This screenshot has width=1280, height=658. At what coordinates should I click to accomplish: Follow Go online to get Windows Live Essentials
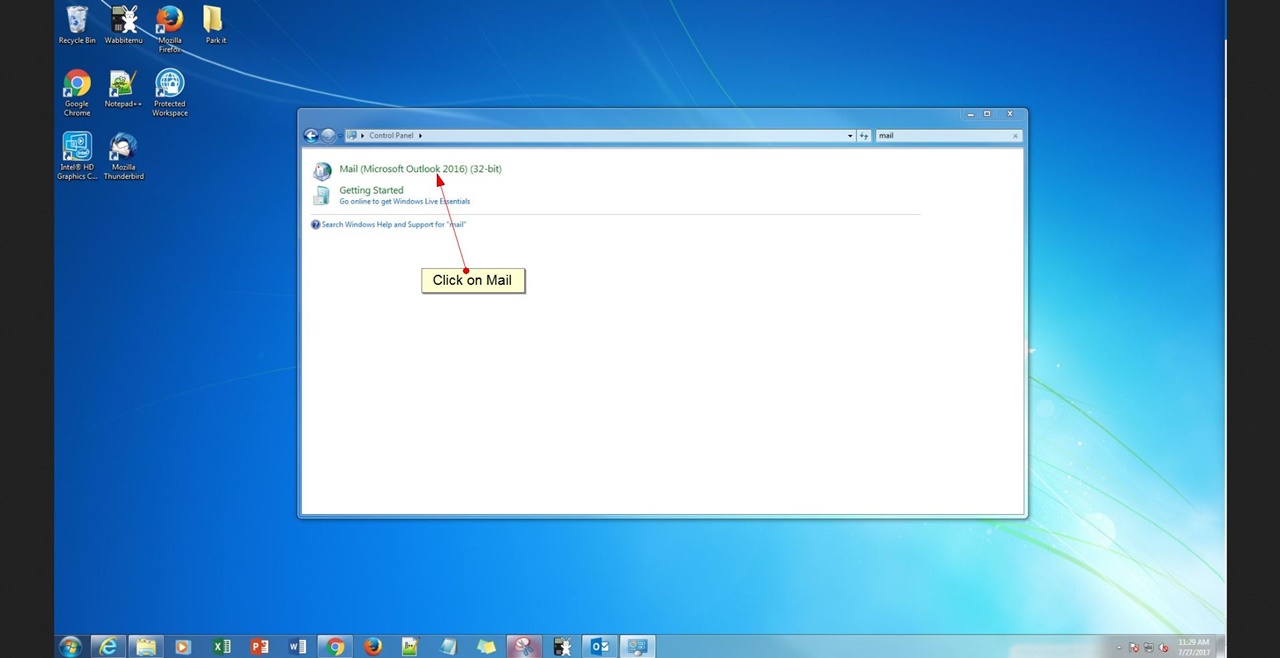click(404, 202)
